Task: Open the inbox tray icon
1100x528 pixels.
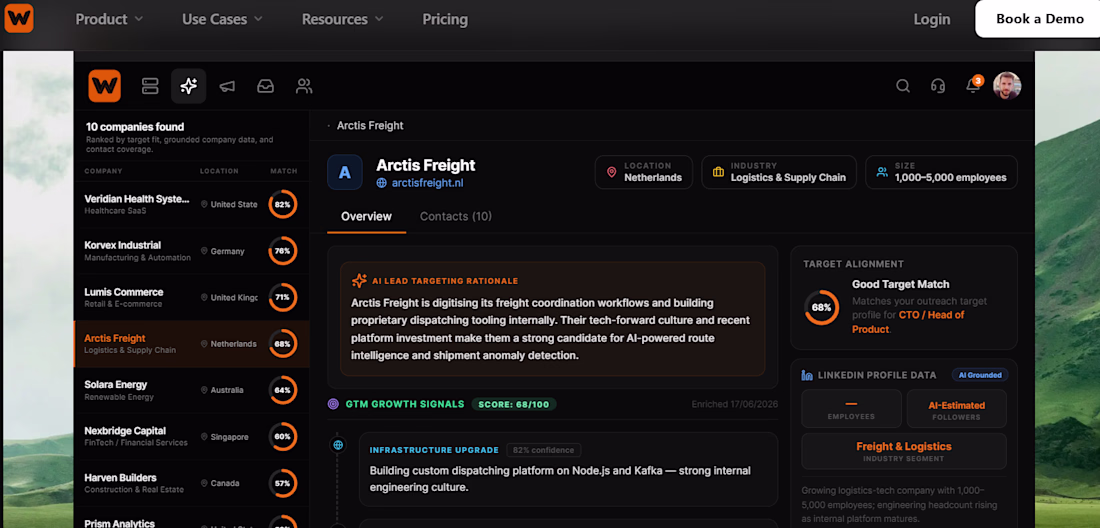Action: (x=265, y=86)
